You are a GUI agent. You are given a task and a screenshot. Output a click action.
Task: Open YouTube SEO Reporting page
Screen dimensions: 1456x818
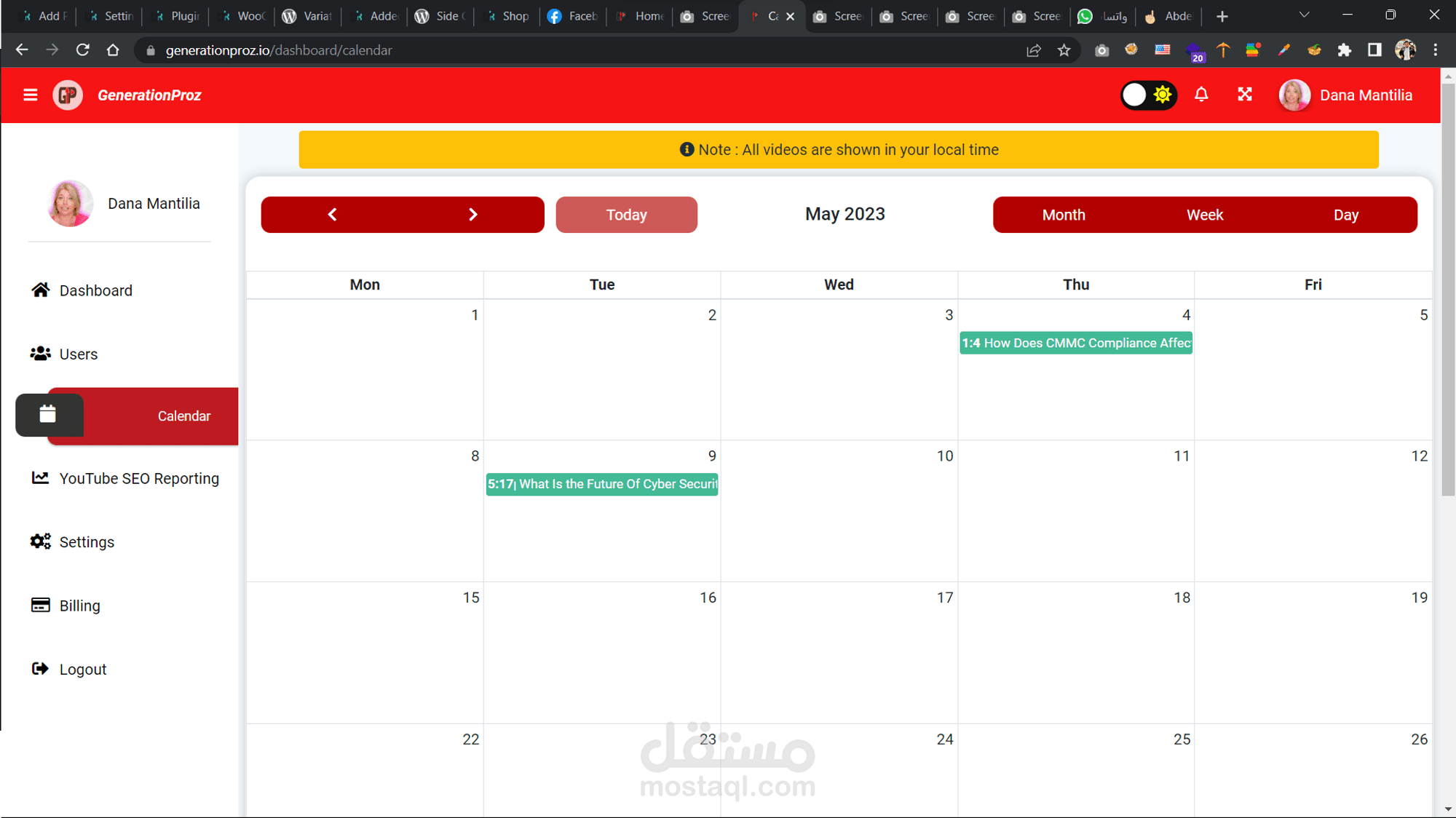(x=138, y=478)
